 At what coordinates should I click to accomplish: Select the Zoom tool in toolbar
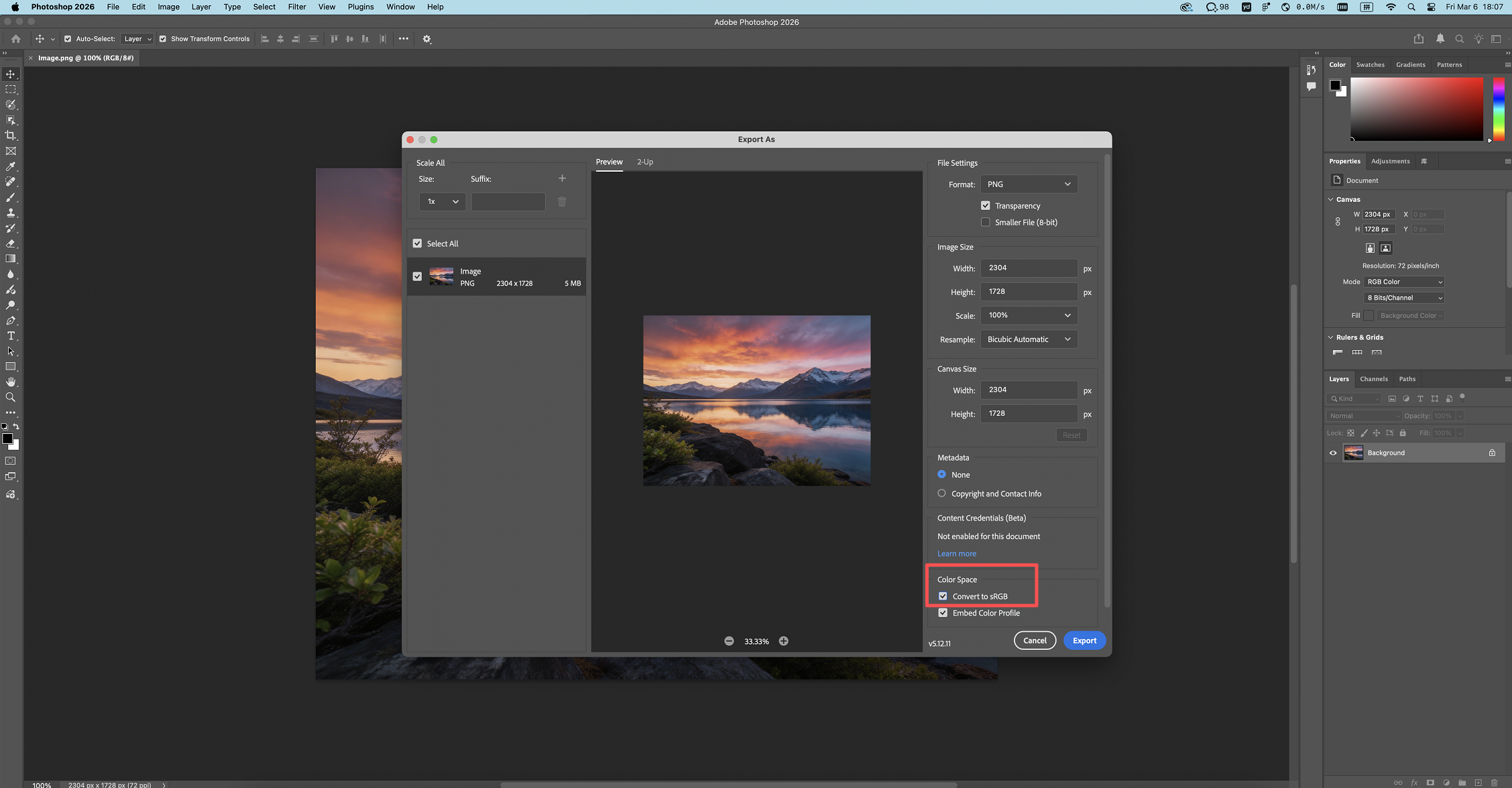click(x=11, y=397)
